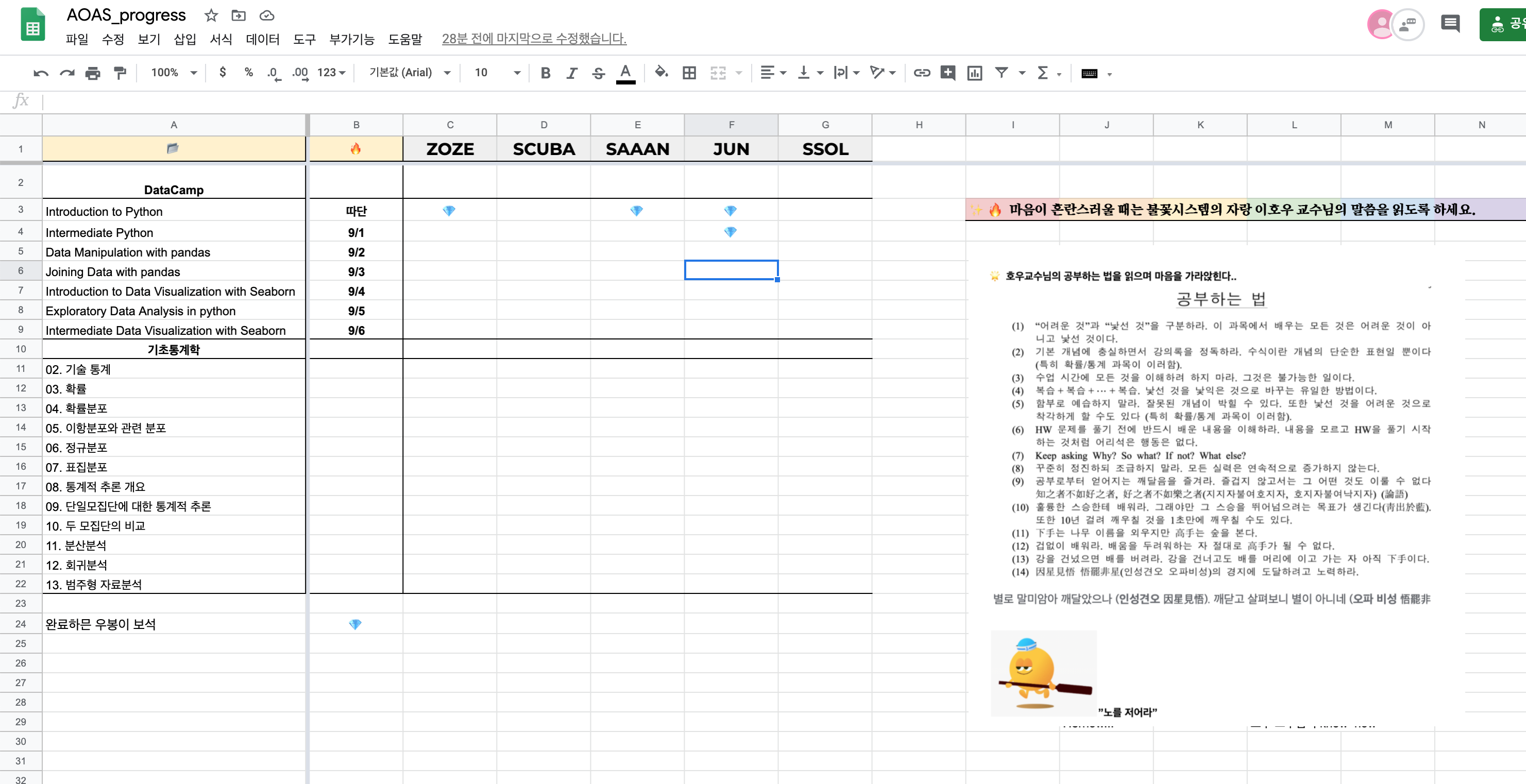Insert a chart from toolbar

coord(974,73)
